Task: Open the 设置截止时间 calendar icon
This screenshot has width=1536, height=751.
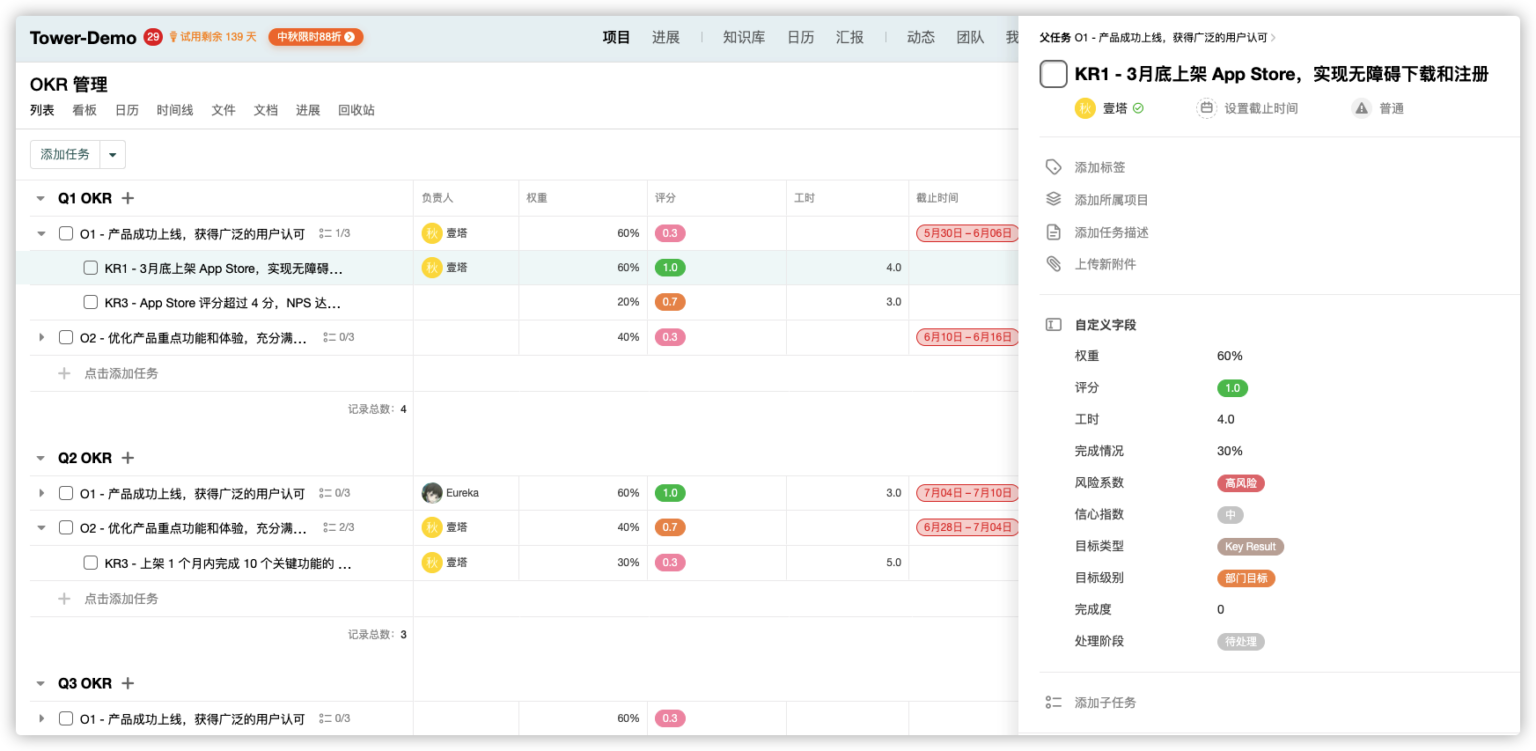Action: (x=1208, y=108)
